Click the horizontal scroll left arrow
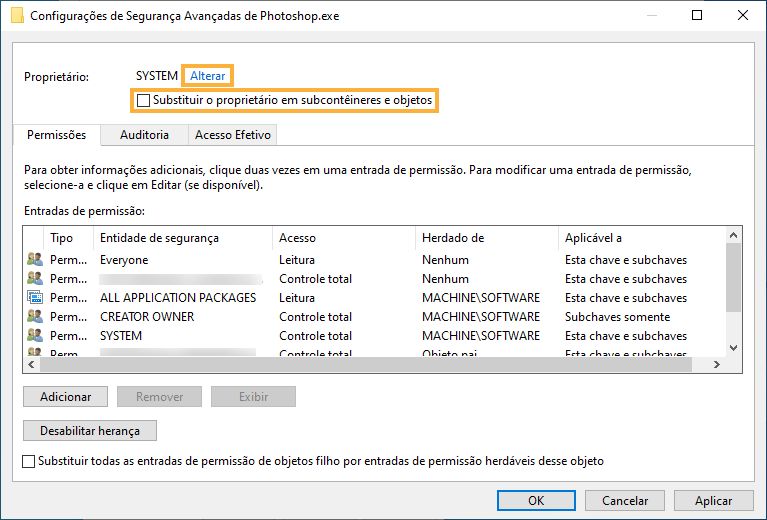 pyautogui.click(x=32, y=364)
